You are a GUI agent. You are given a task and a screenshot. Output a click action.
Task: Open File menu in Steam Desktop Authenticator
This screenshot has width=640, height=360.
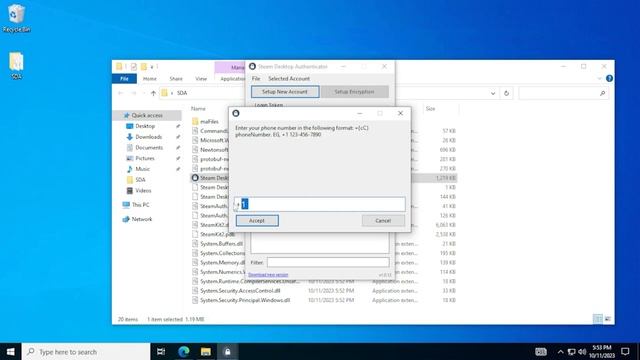tap(256, 78)
